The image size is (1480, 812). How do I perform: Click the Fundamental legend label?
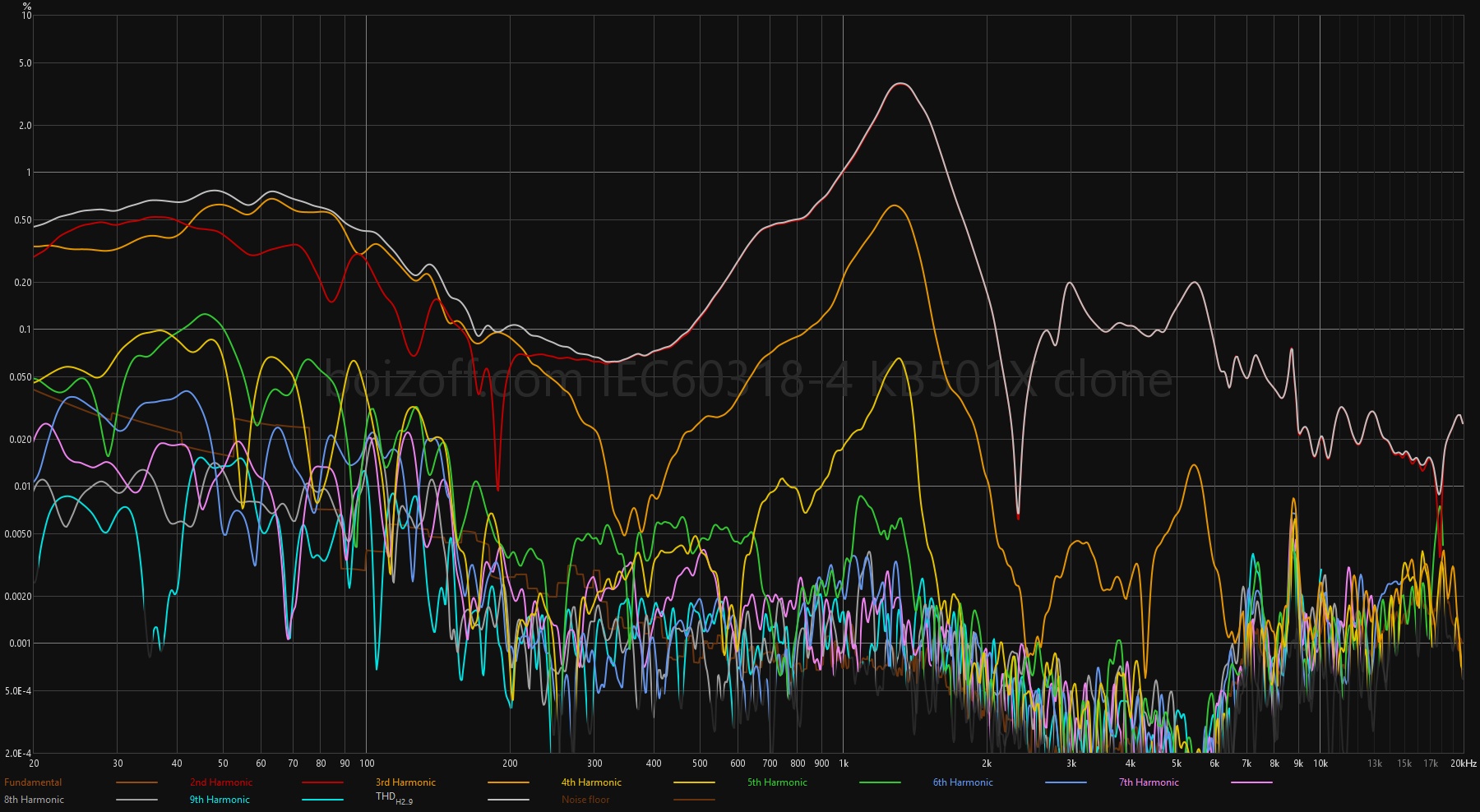coord(33,782)
